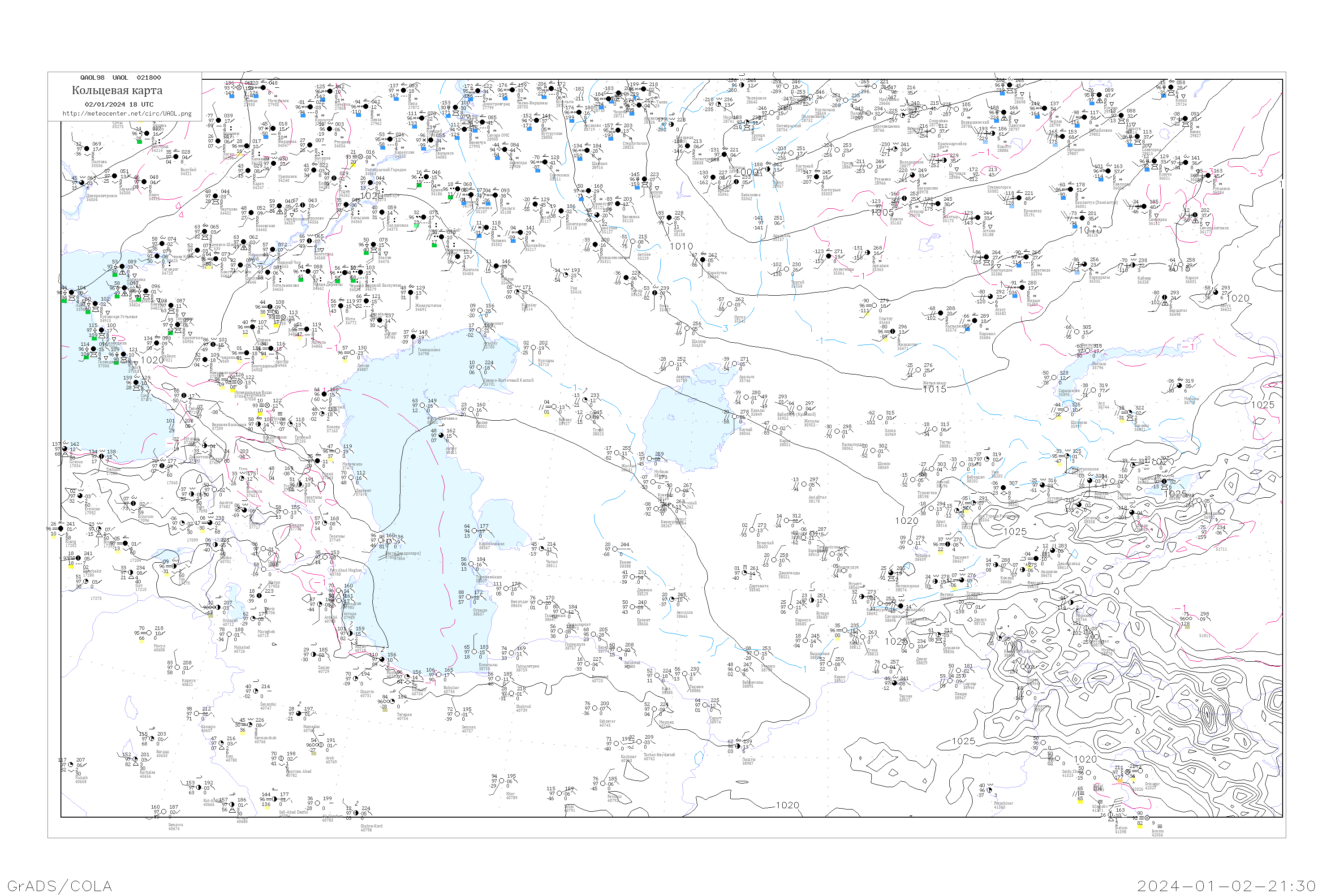Click the GrADS/COLA footer label
Screen dimensions: 1344x896
point(60,885)
